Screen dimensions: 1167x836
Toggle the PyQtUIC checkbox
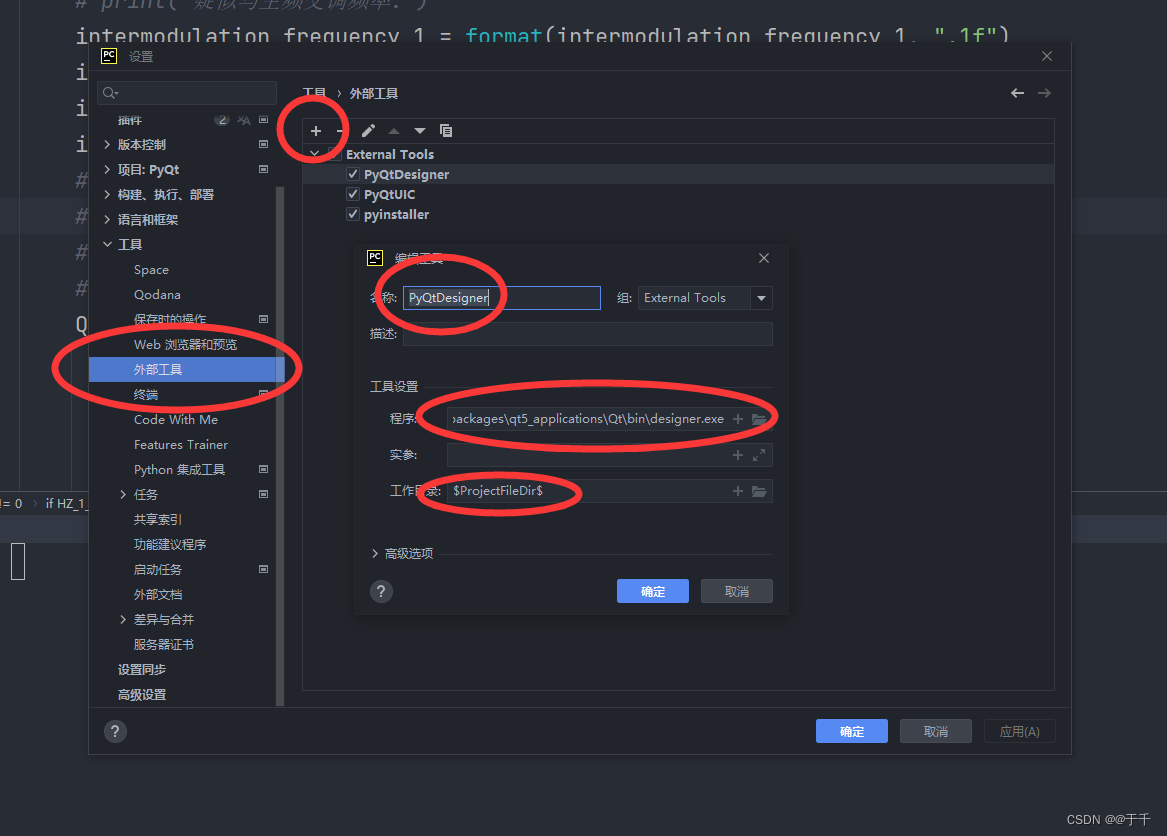pyautogui.click(x=353, y=194)
